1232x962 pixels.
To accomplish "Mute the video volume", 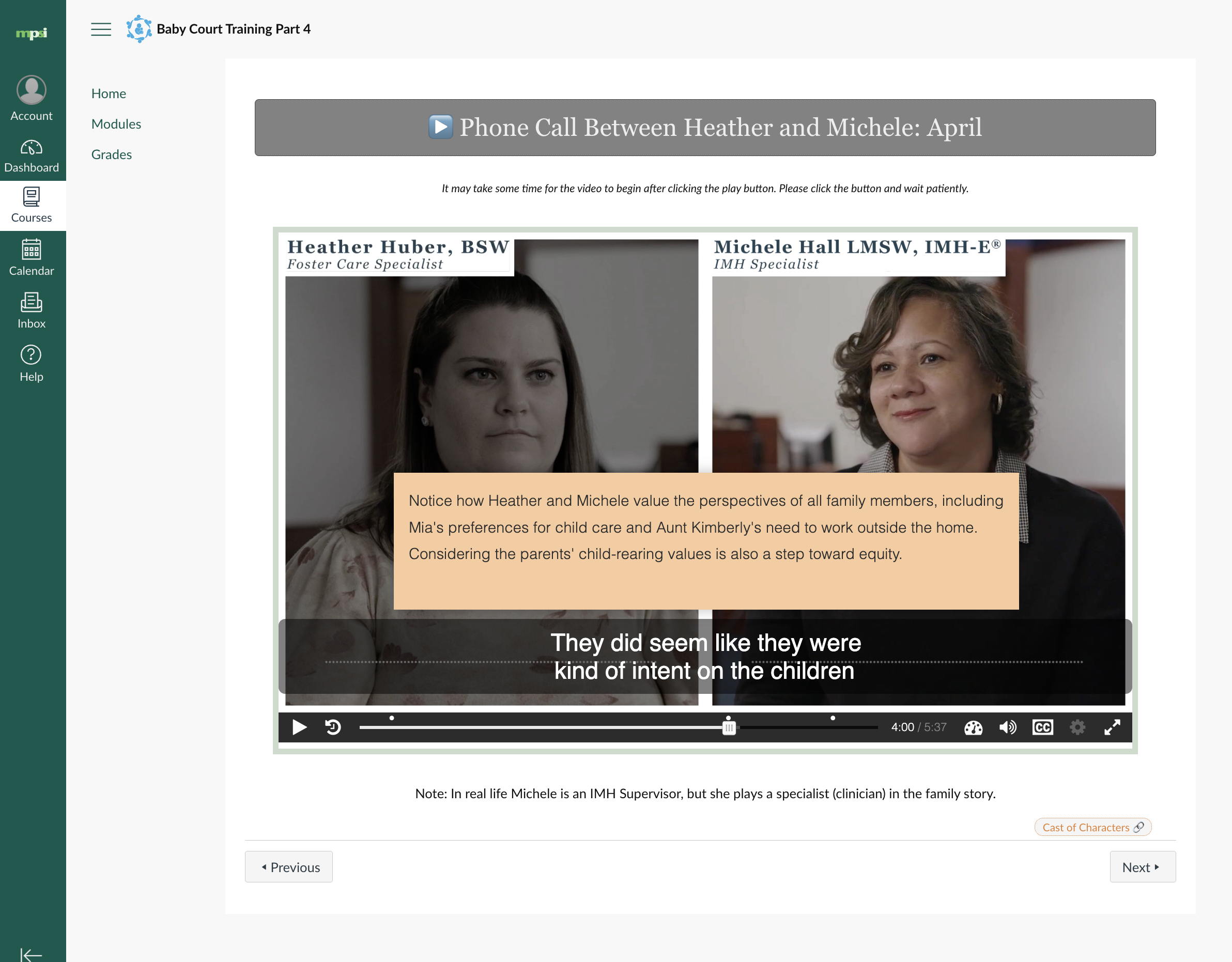I will click(x=1008, y=727).
